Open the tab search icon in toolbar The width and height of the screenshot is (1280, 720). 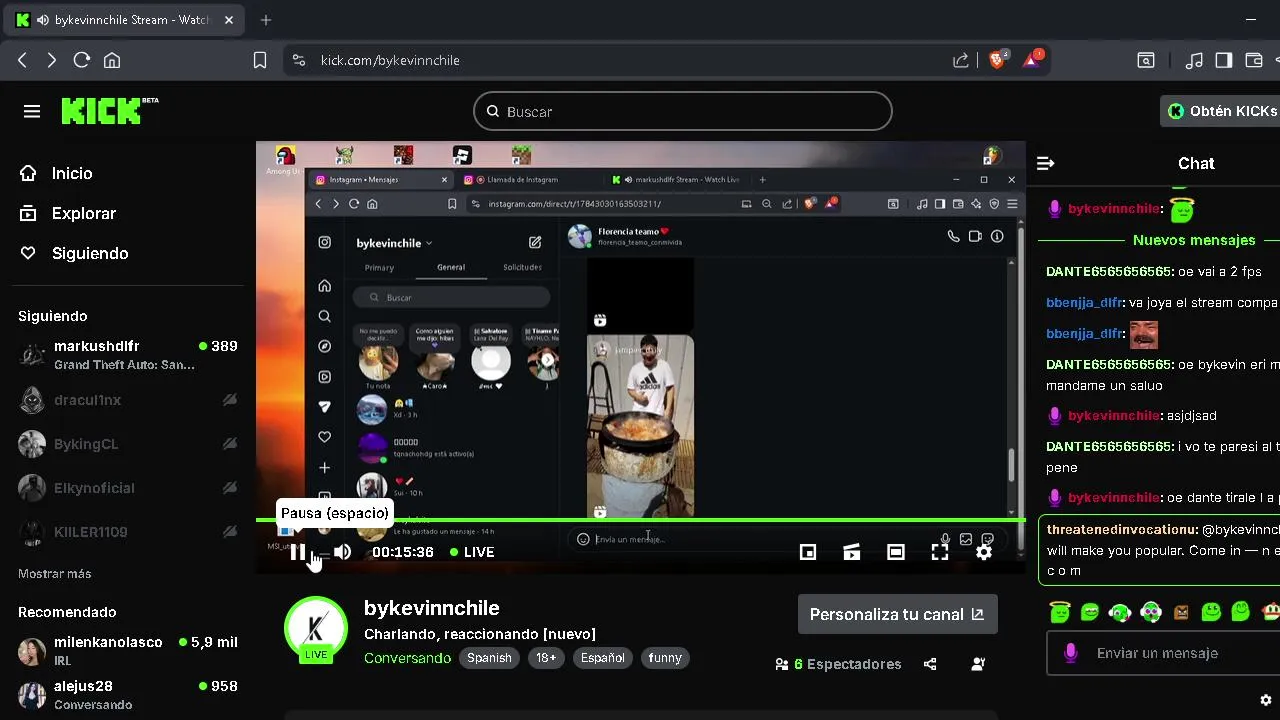pos(1146,60)
